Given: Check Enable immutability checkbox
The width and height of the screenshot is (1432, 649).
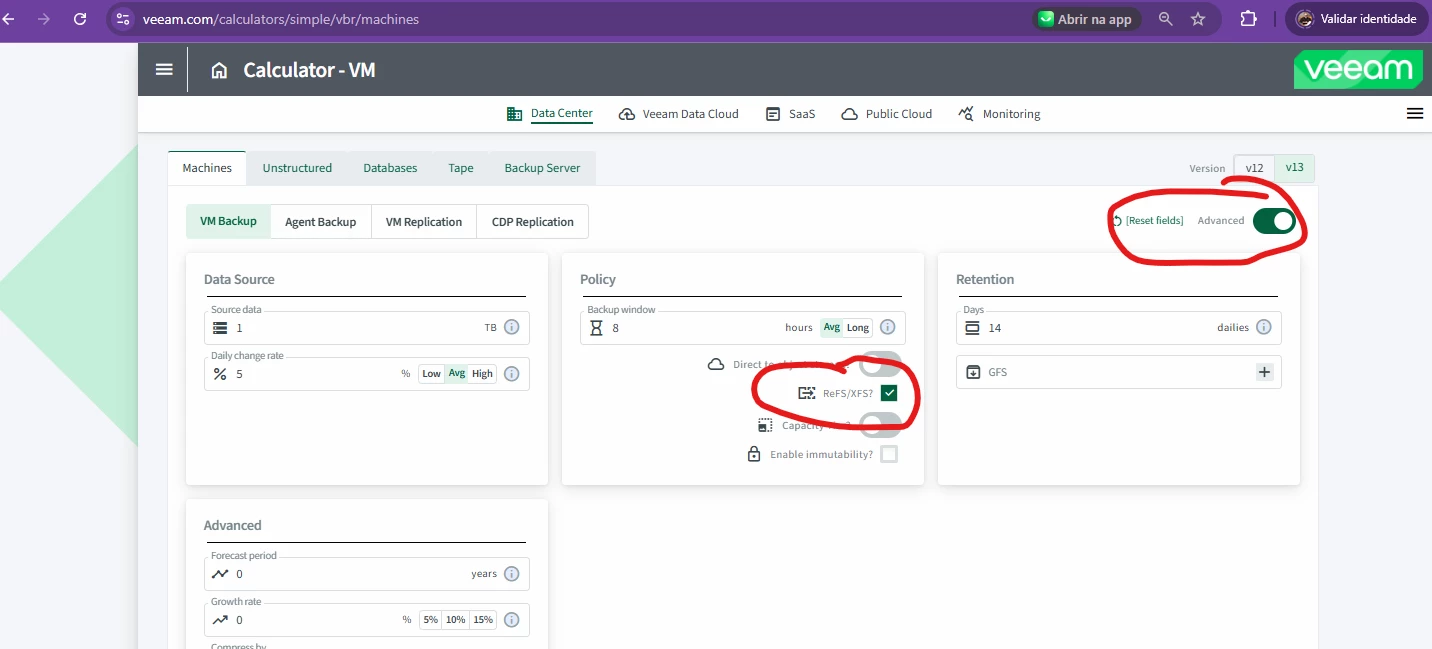Looking at the screenshot, I should click(889, 455).
